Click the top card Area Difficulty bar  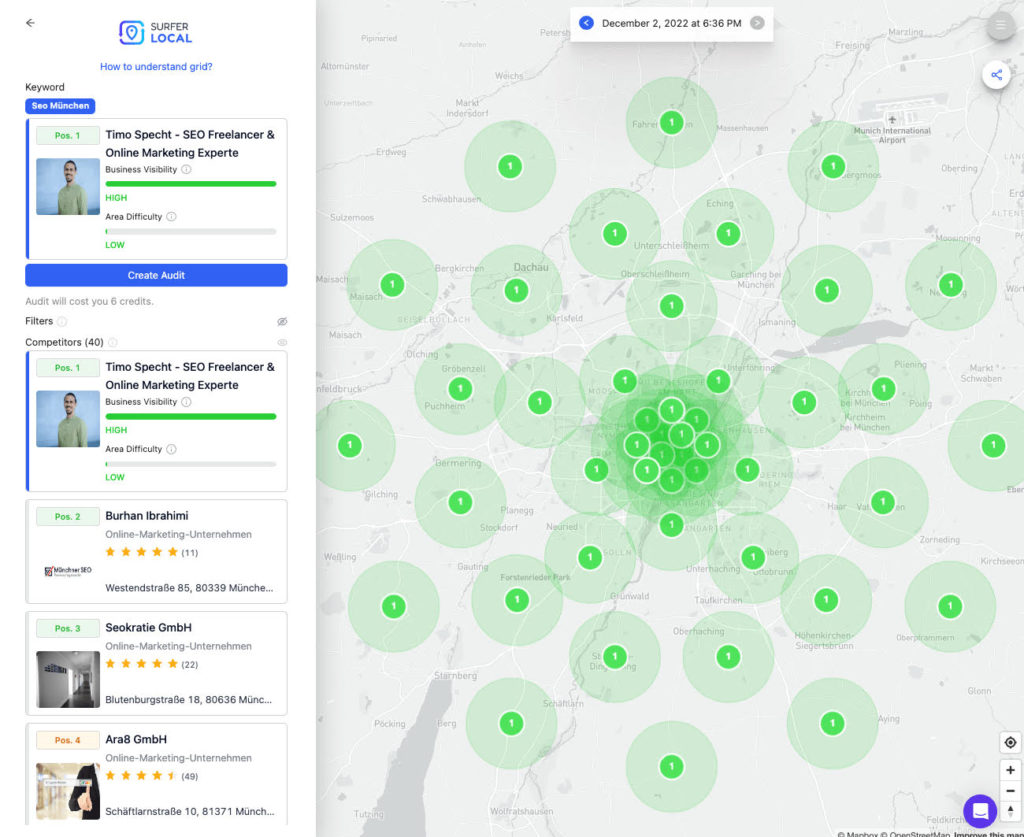pos(191,232)
